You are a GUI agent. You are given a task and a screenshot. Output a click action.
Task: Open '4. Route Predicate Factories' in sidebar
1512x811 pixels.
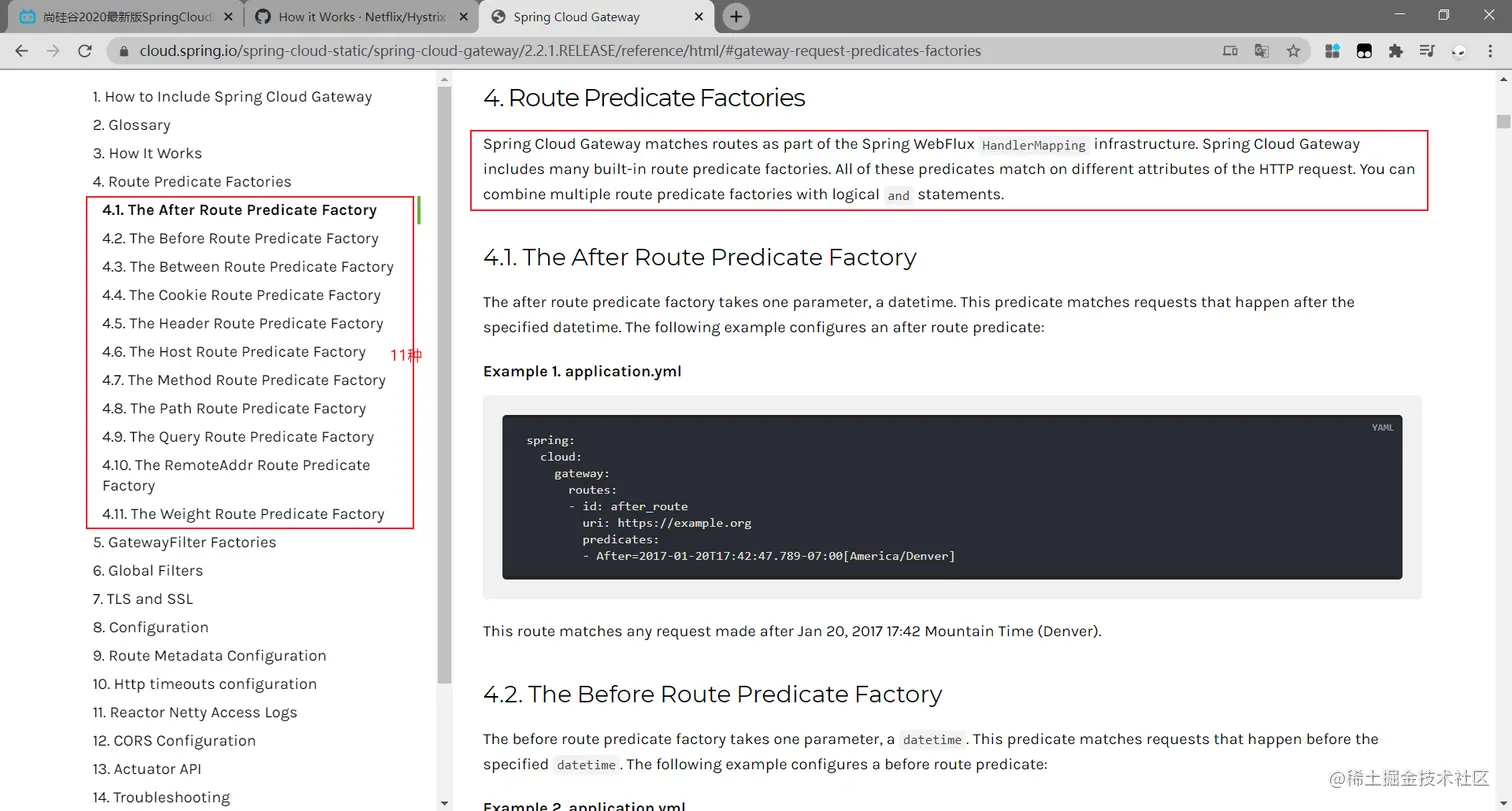(x=192, y=182)
